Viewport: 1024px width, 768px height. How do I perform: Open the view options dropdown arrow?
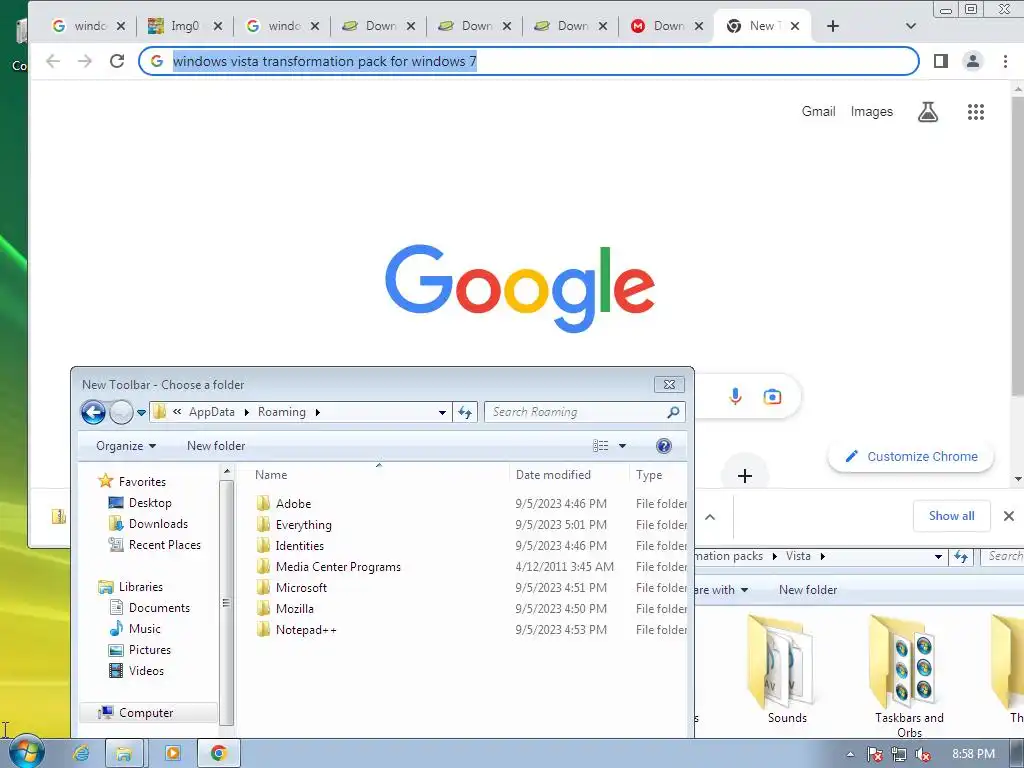(x=622, y=446)
